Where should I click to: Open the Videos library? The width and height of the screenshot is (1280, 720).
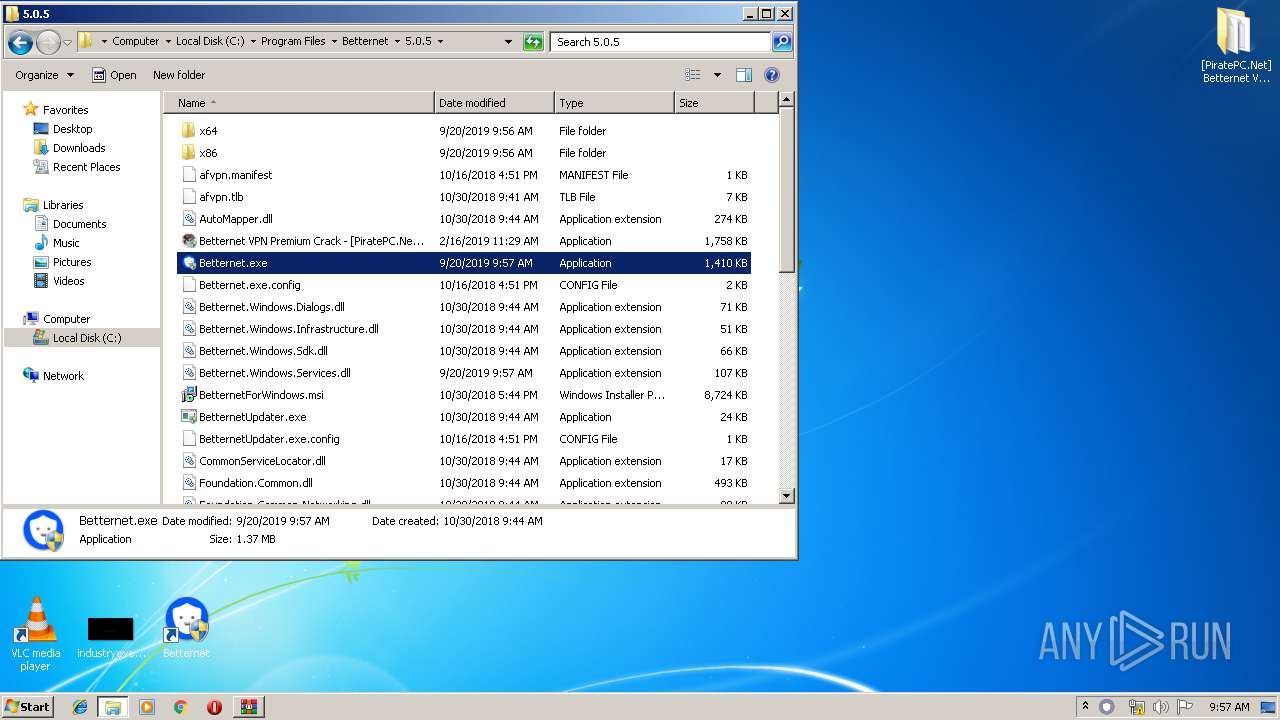[x=68, y=281]
